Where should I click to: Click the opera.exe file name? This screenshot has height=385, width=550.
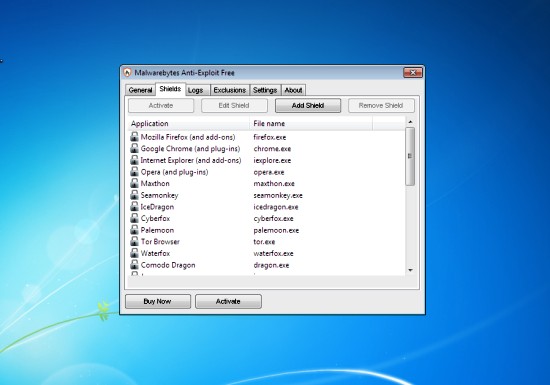[x=269, y=172]
